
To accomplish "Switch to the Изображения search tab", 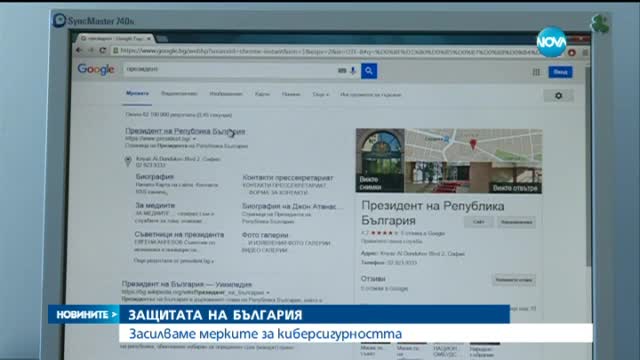I will (226, 94).
